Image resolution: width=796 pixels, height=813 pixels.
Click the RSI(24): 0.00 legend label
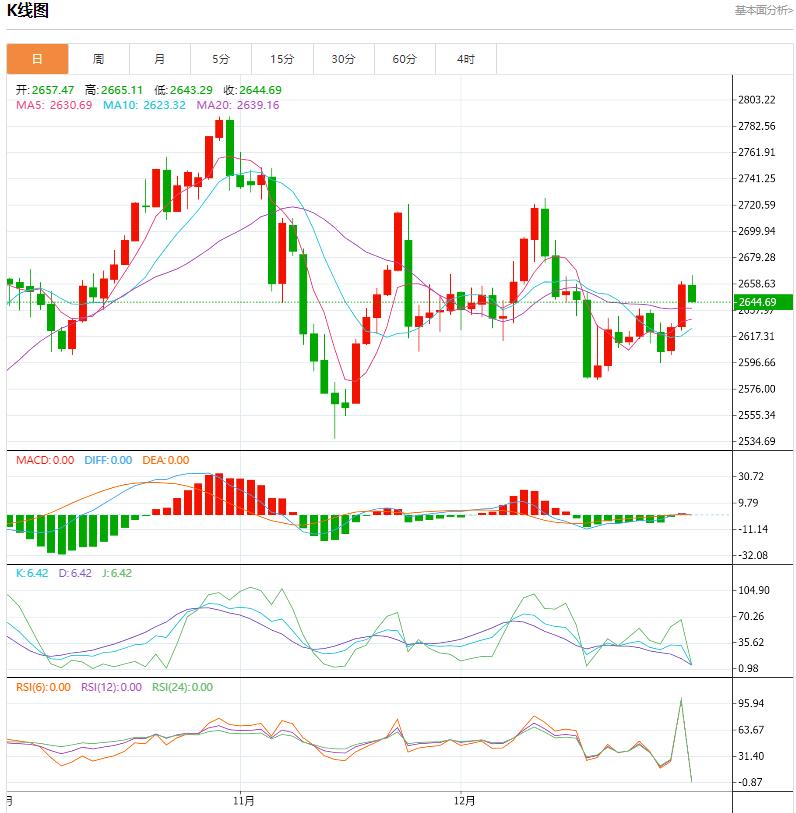pyautogui.click(x=182, y=687)
